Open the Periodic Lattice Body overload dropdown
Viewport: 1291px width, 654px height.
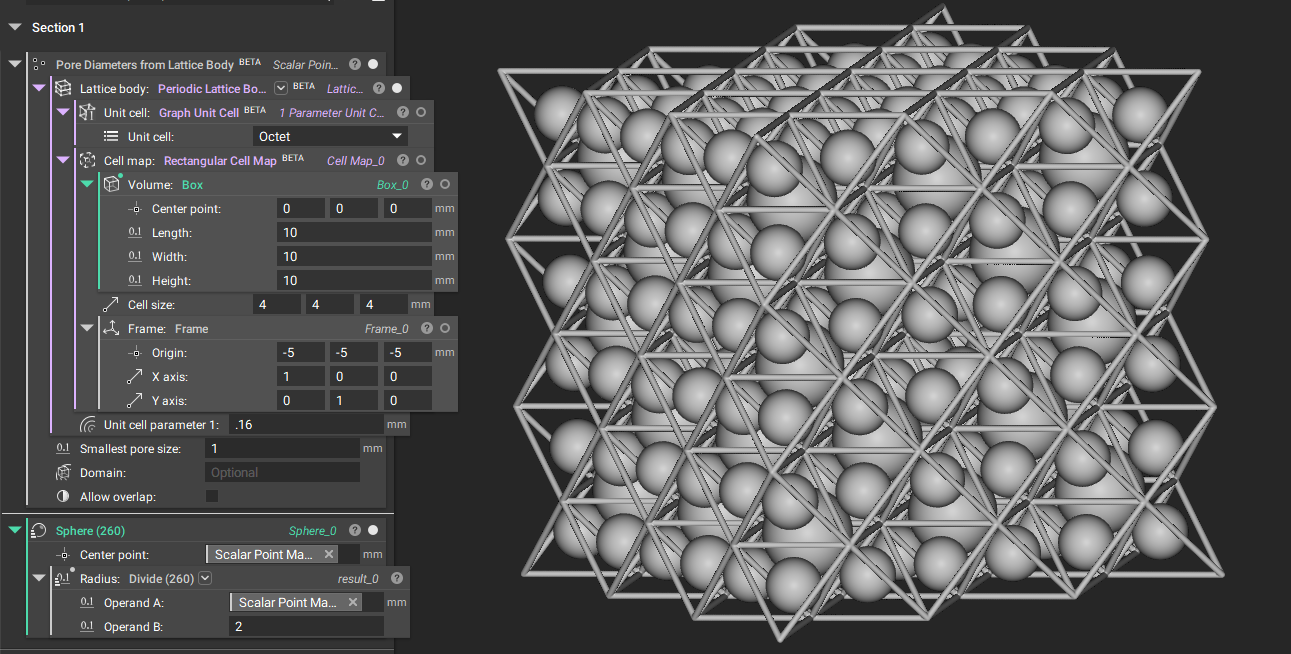click(x=281, y=88)
